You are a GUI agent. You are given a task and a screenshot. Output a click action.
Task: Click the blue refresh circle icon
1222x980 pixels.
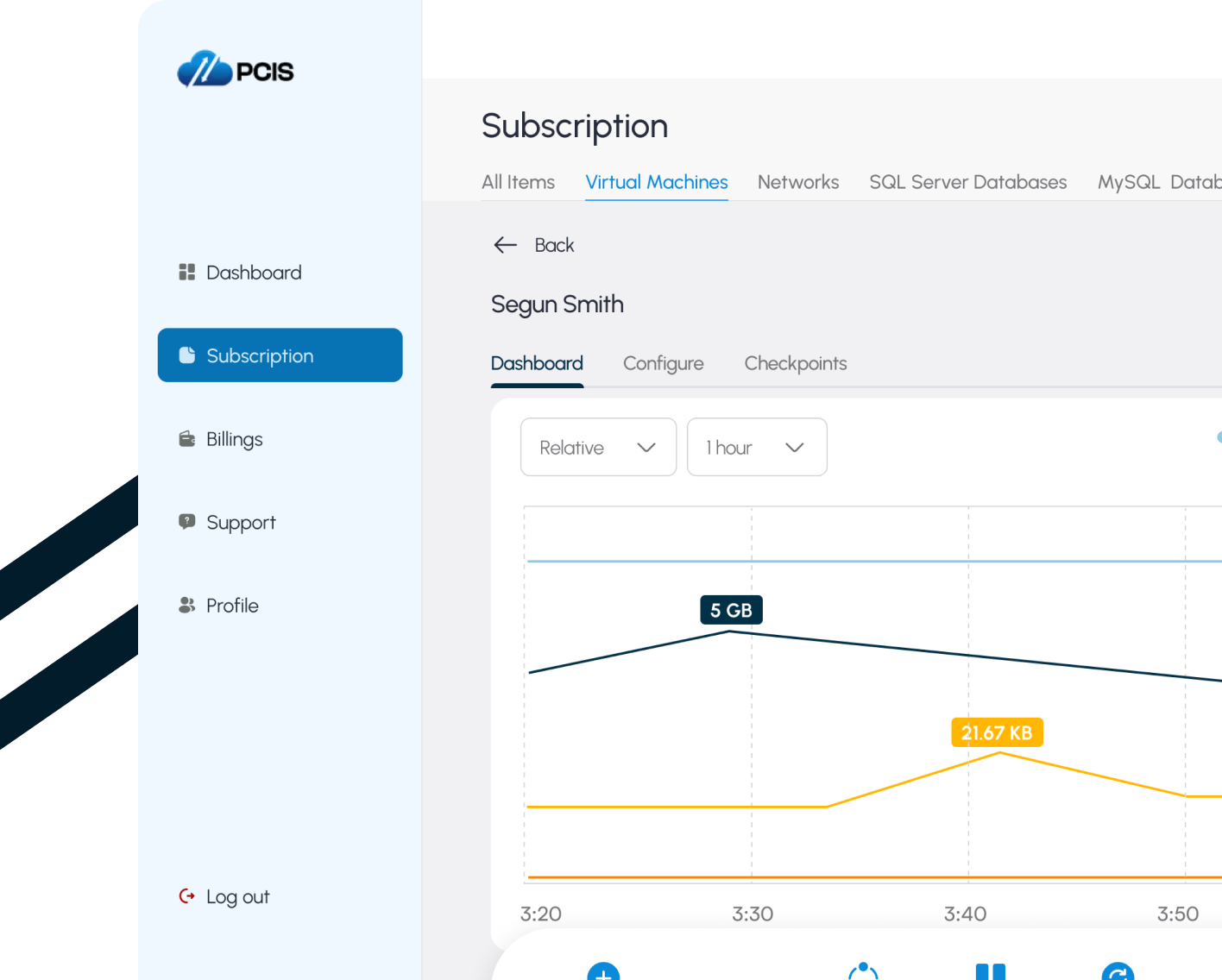coord(1118,971)
